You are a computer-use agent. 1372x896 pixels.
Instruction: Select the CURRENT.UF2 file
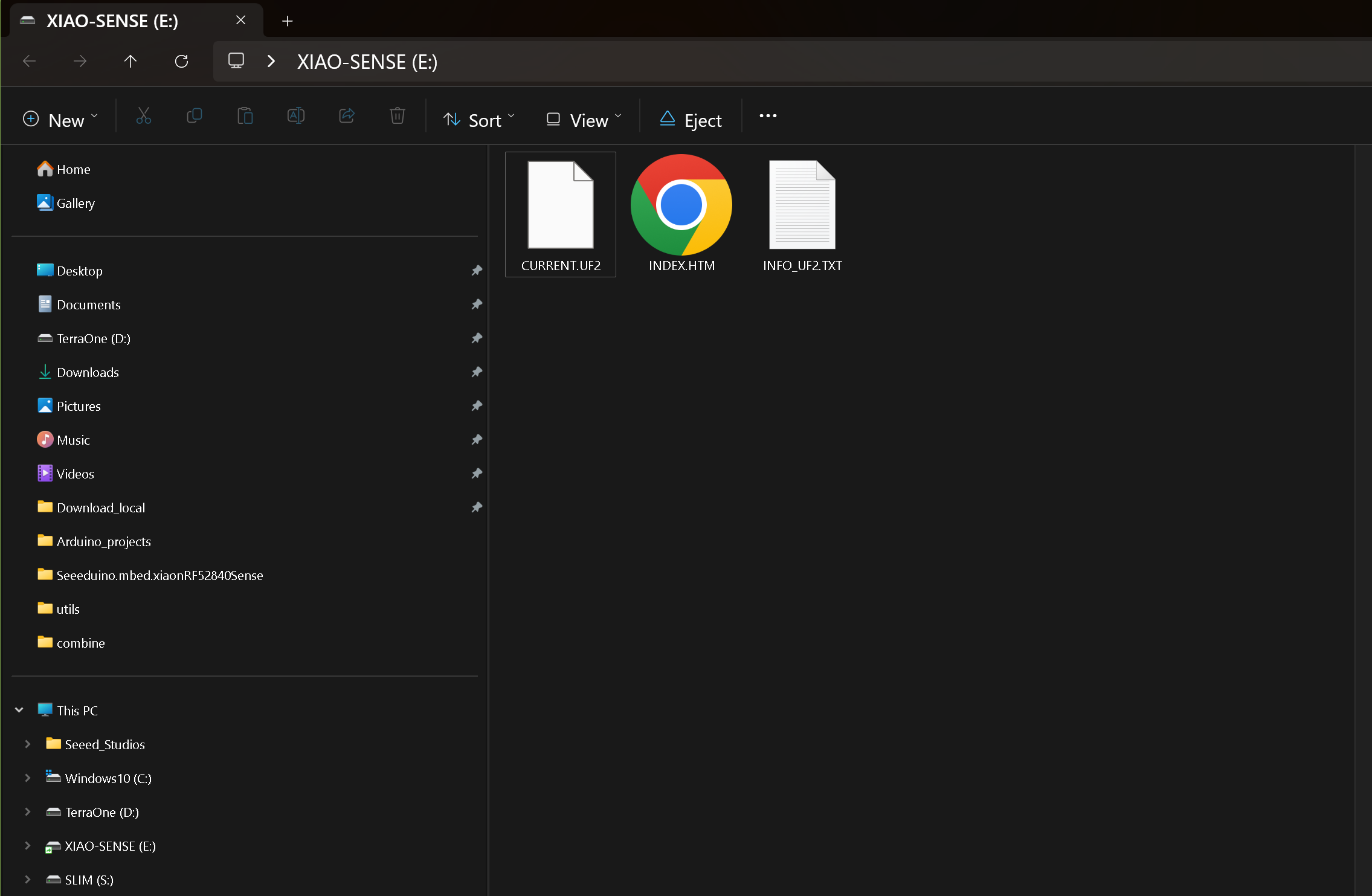561,214
